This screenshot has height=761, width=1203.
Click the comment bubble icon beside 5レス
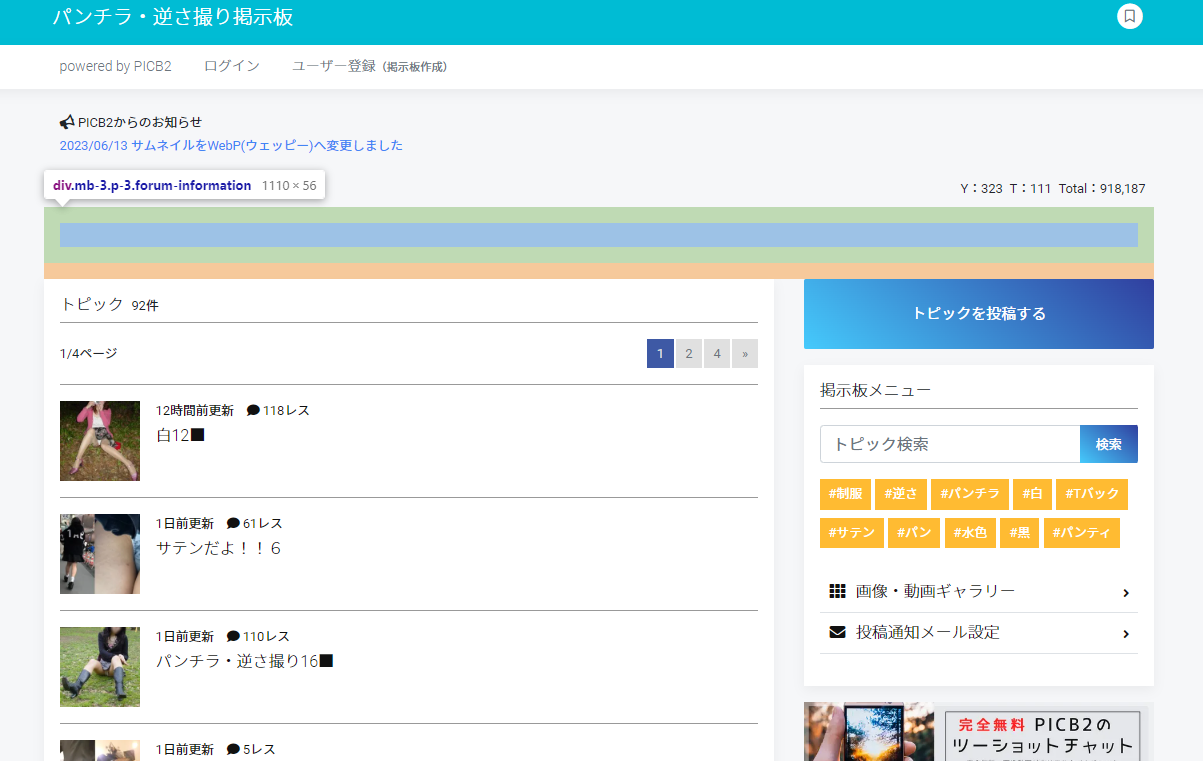(x=234, y=748)
